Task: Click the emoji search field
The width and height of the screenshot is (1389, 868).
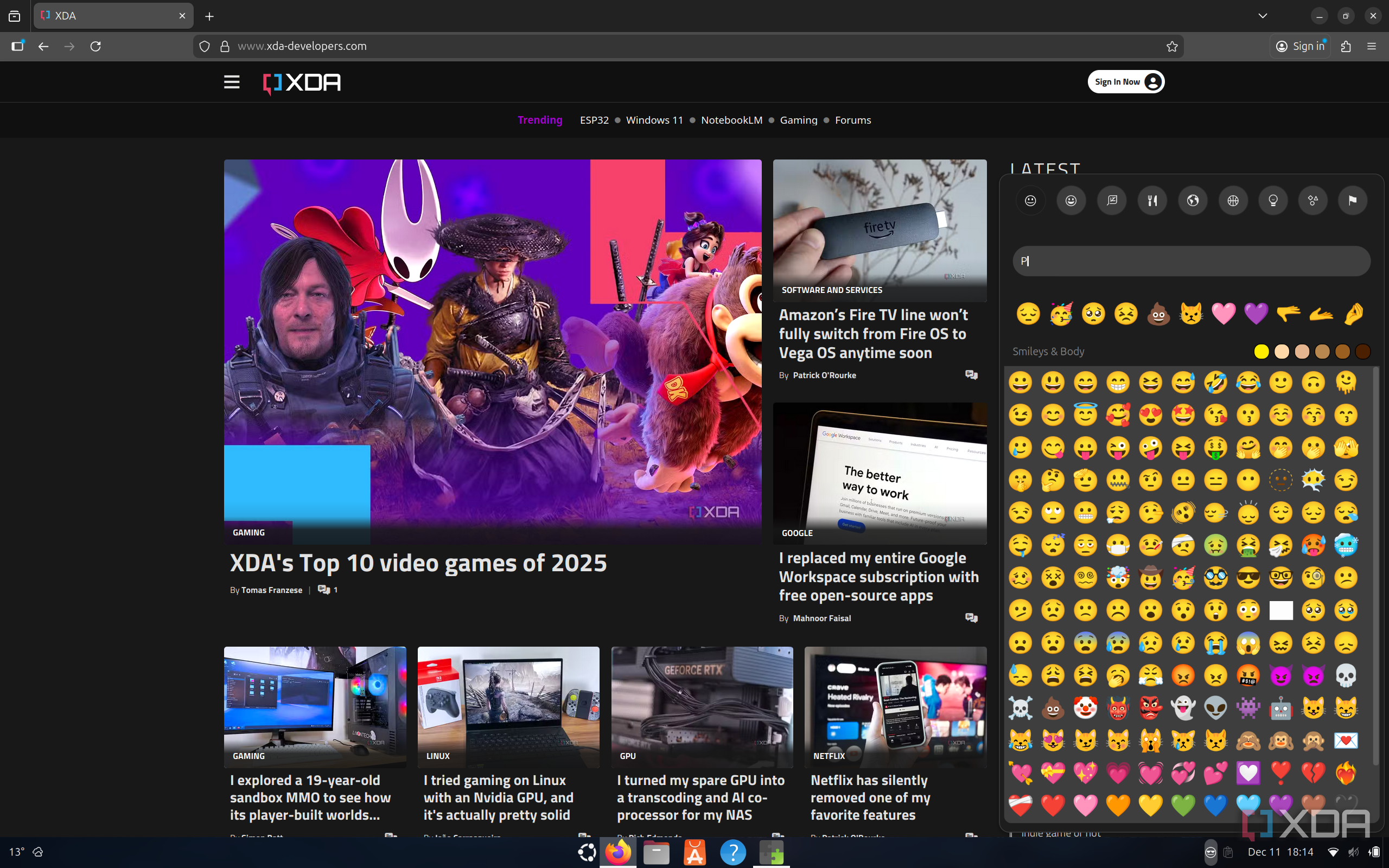Action: pyautogui.click(x=1192, y=261)
